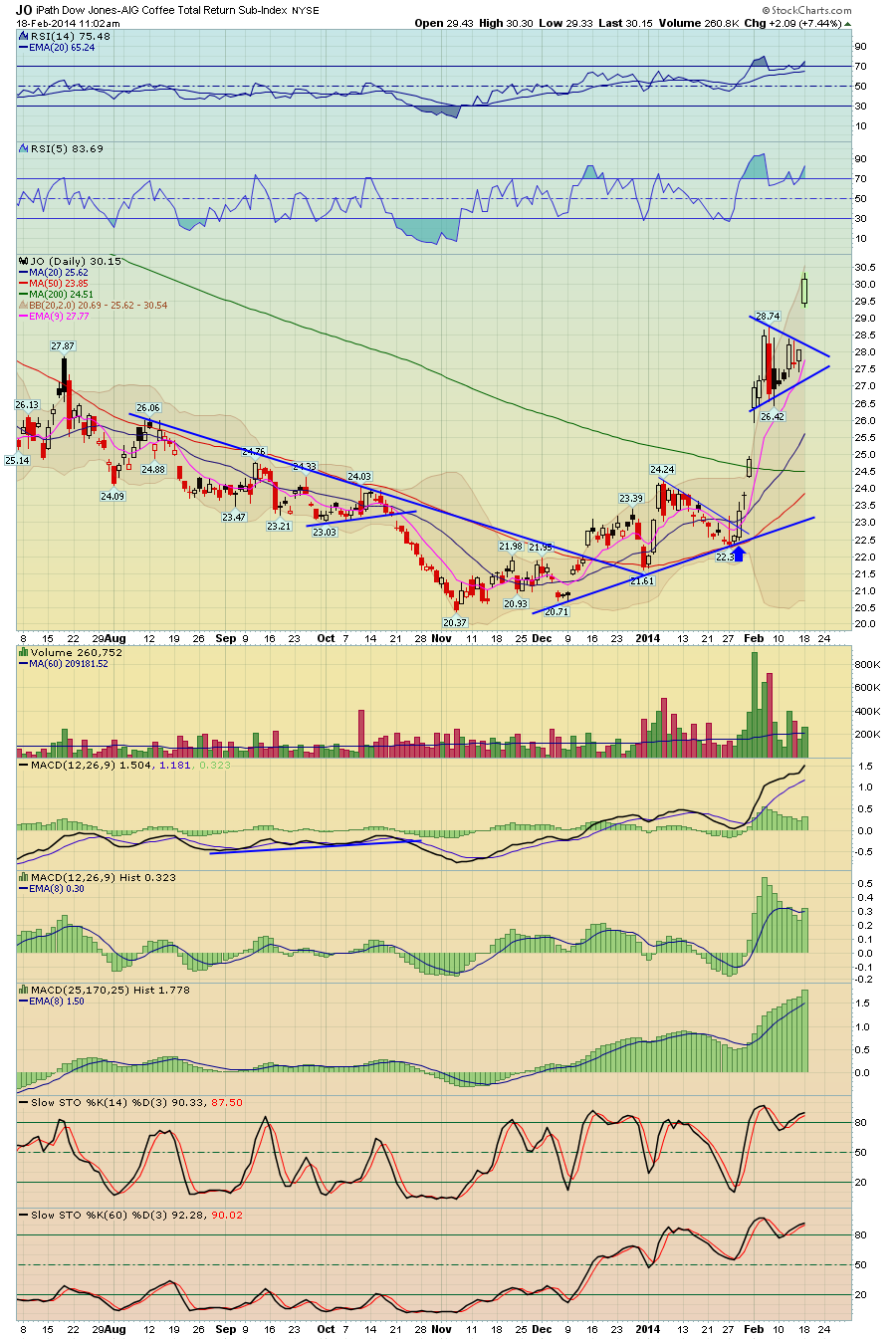Click the 20.37 November low label

tap(454, 622)
